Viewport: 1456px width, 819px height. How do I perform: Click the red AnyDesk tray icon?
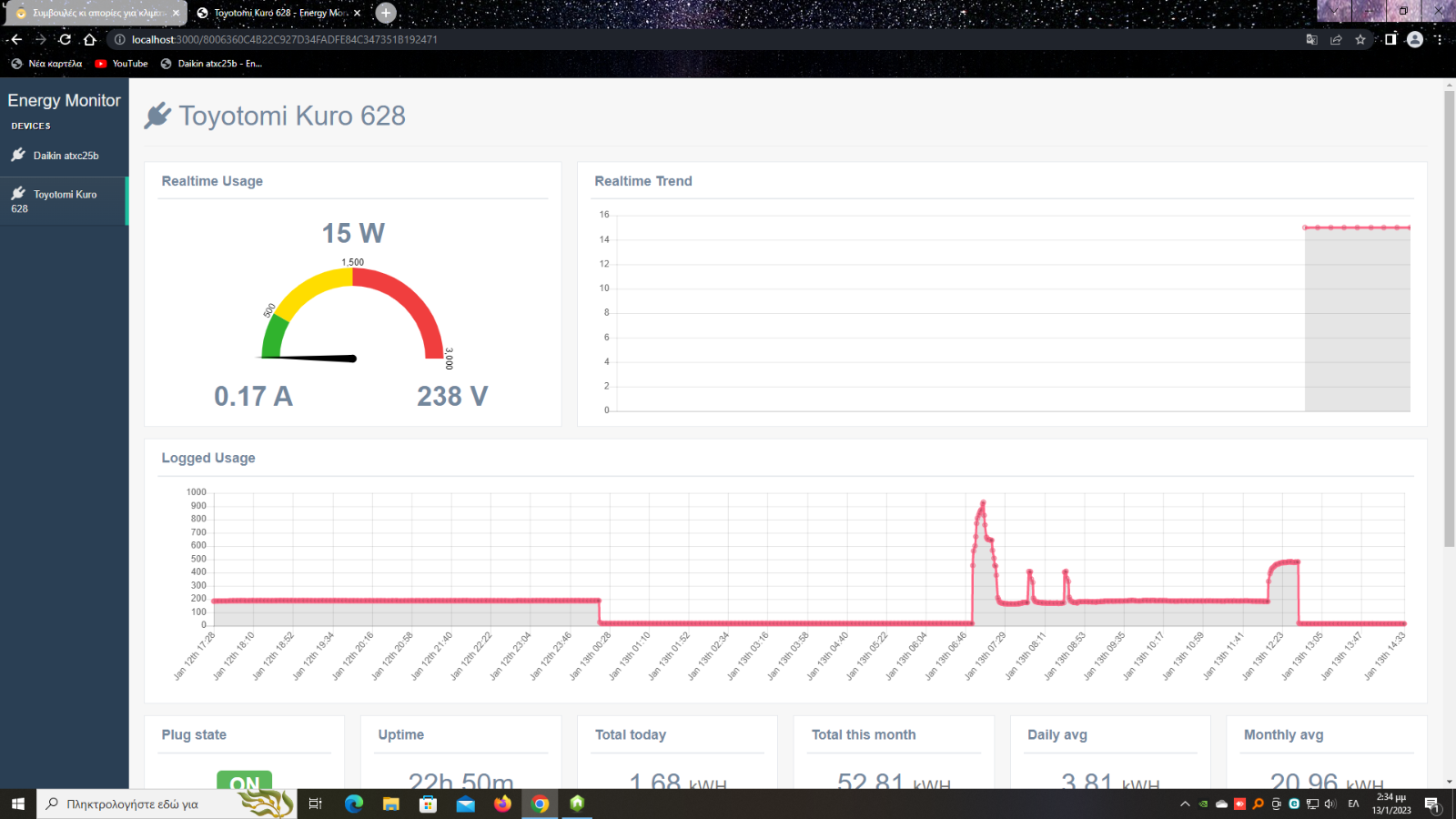click(1239, 804)
